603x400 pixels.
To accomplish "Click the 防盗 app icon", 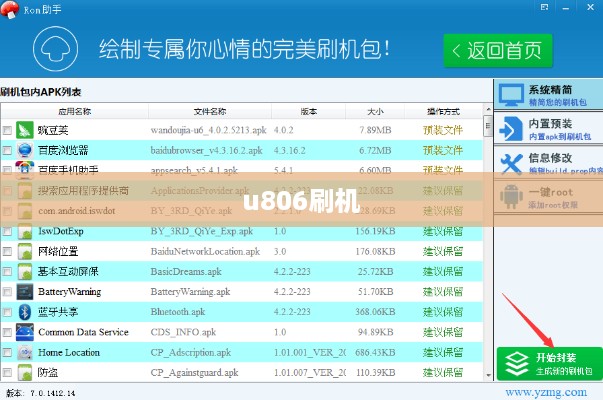I will tap(25, 372).
